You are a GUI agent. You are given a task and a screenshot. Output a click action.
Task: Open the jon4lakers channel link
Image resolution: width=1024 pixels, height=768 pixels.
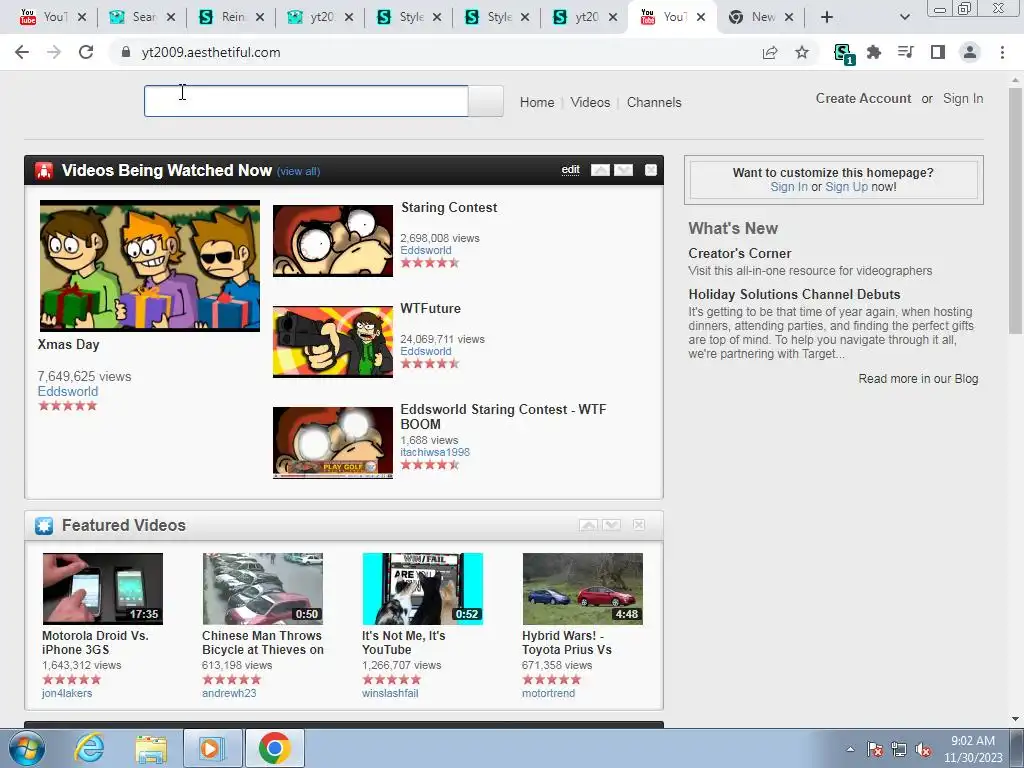point(67,693)
